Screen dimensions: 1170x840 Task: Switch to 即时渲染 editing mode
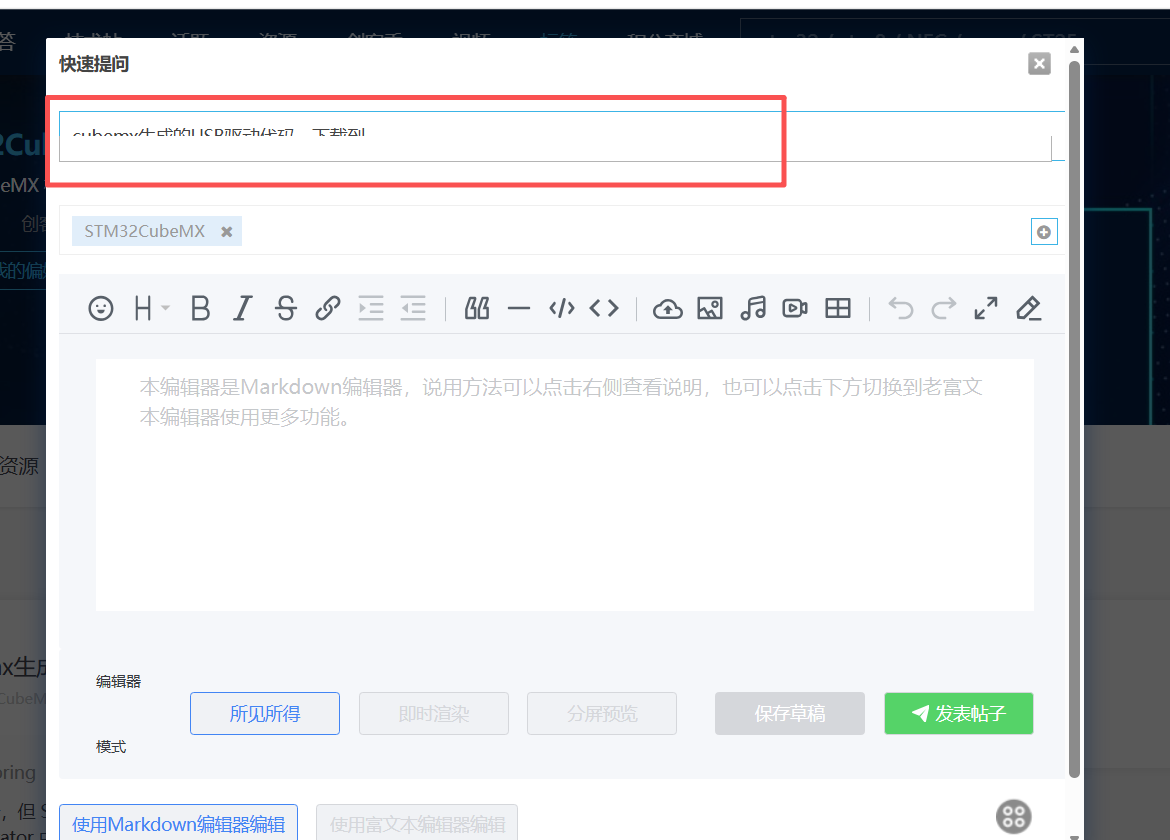[434, 714]
